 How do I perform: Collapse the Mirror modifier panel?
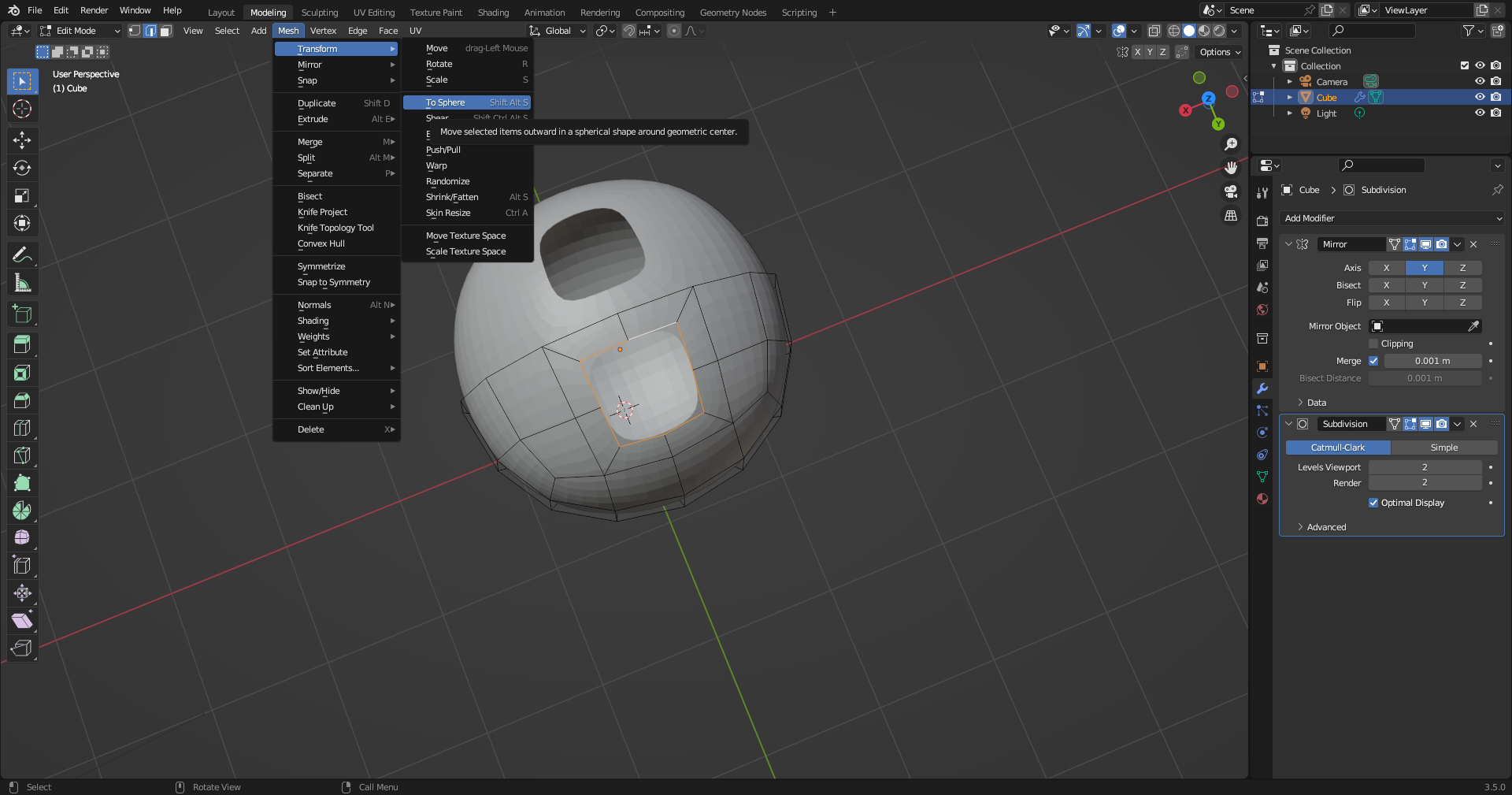click(x=1289, y=244)
